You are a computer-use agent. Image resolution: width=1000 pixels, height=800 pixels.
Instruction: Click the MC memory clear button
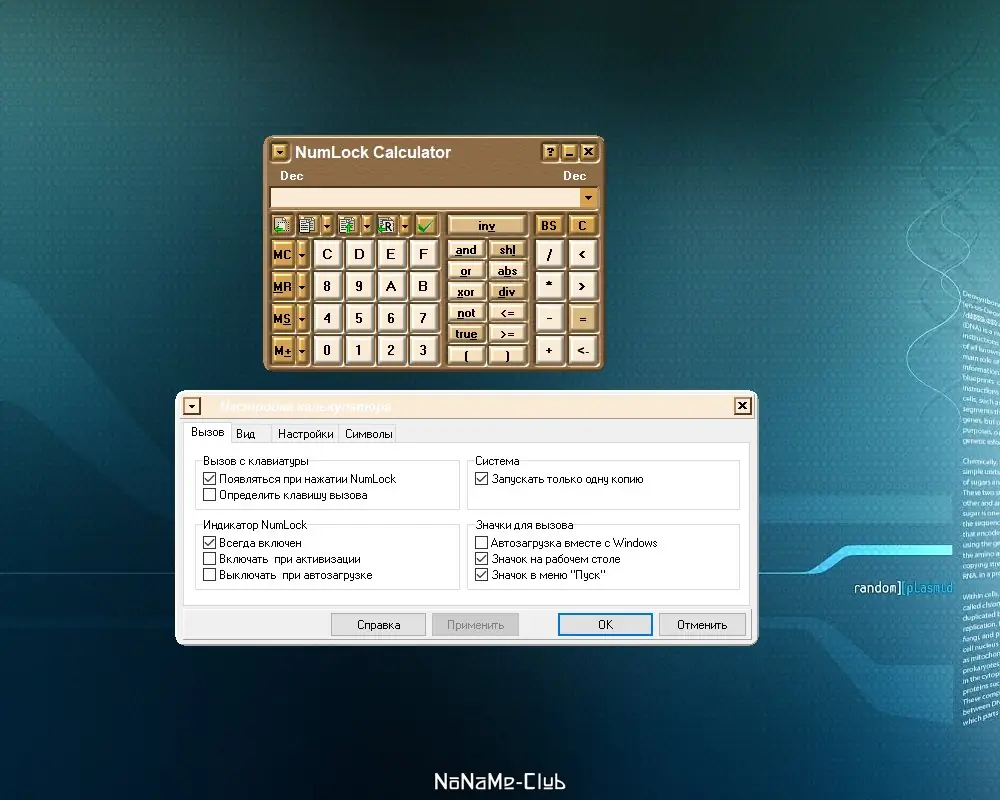tap(283, 255)
